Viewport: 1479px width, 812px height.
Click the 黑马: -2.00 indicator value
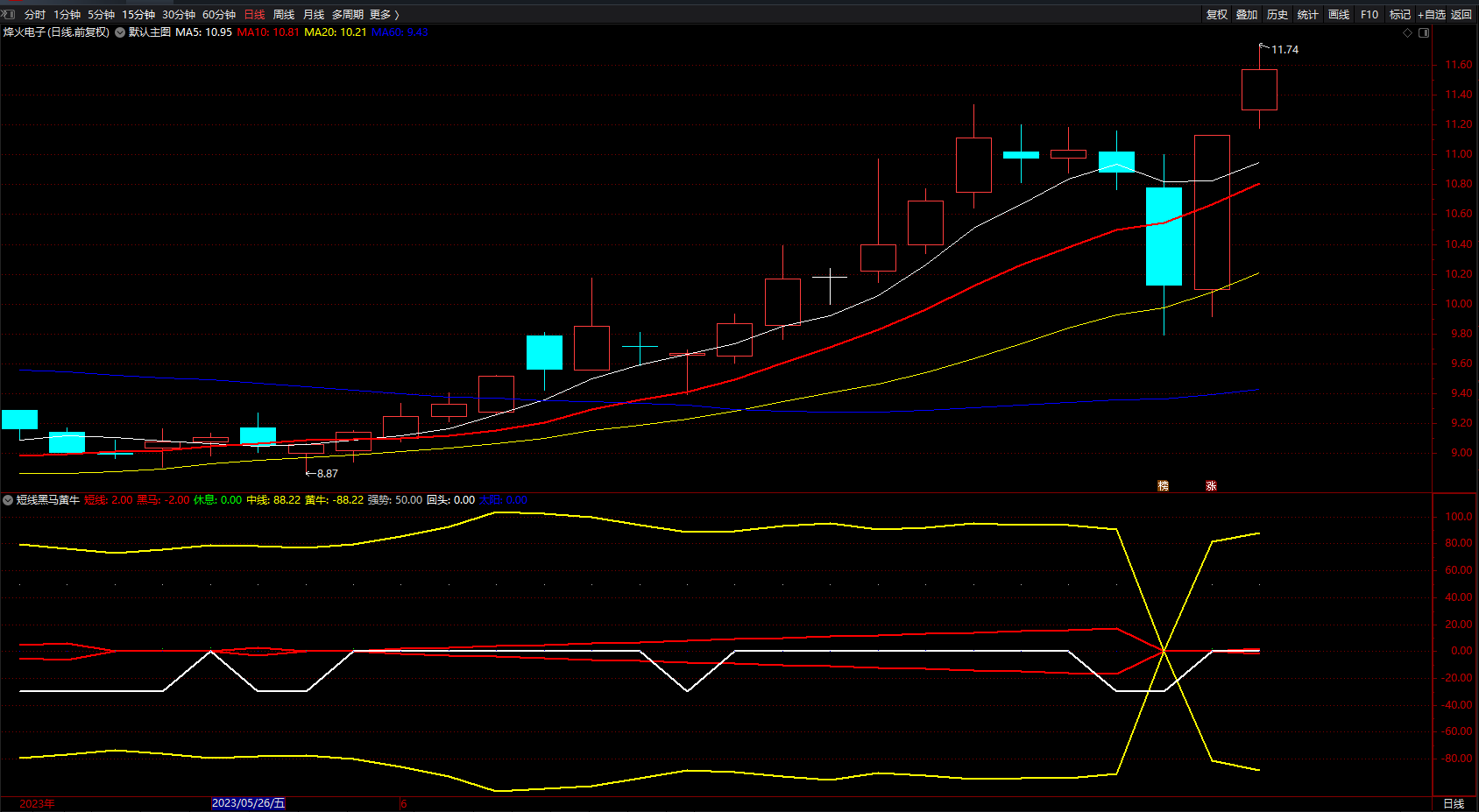click(163, 500)
